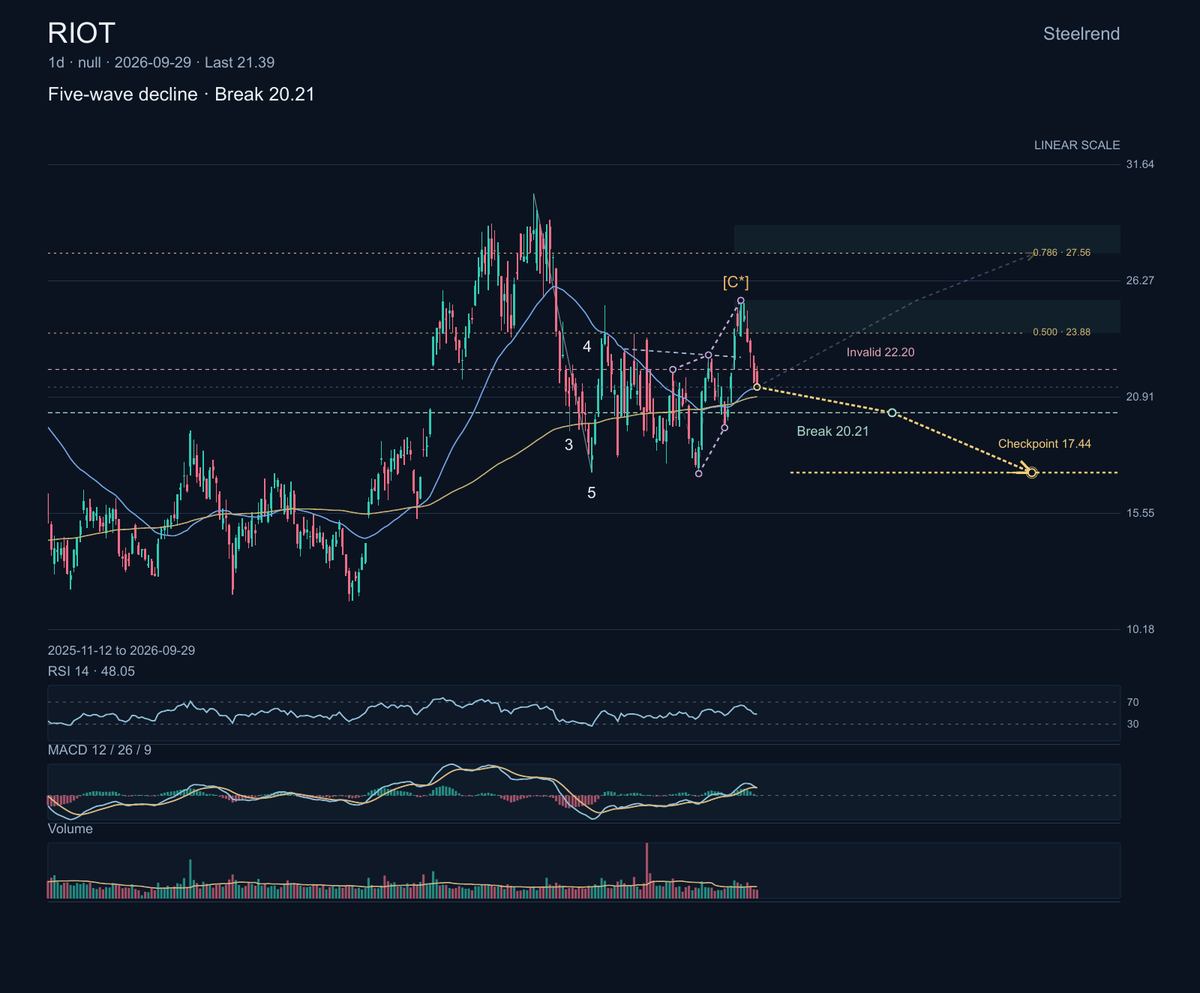Click the checkpoint target marker at 17.44
The image size is (1200, 993).
(x=1031, y=472)
